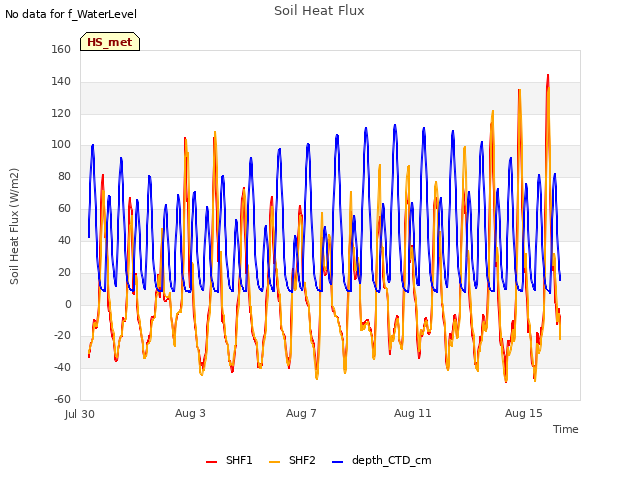The height and width of the screenshot is (480, 640).
Task: Click the HS_met label badge
Action: [110, 42]
